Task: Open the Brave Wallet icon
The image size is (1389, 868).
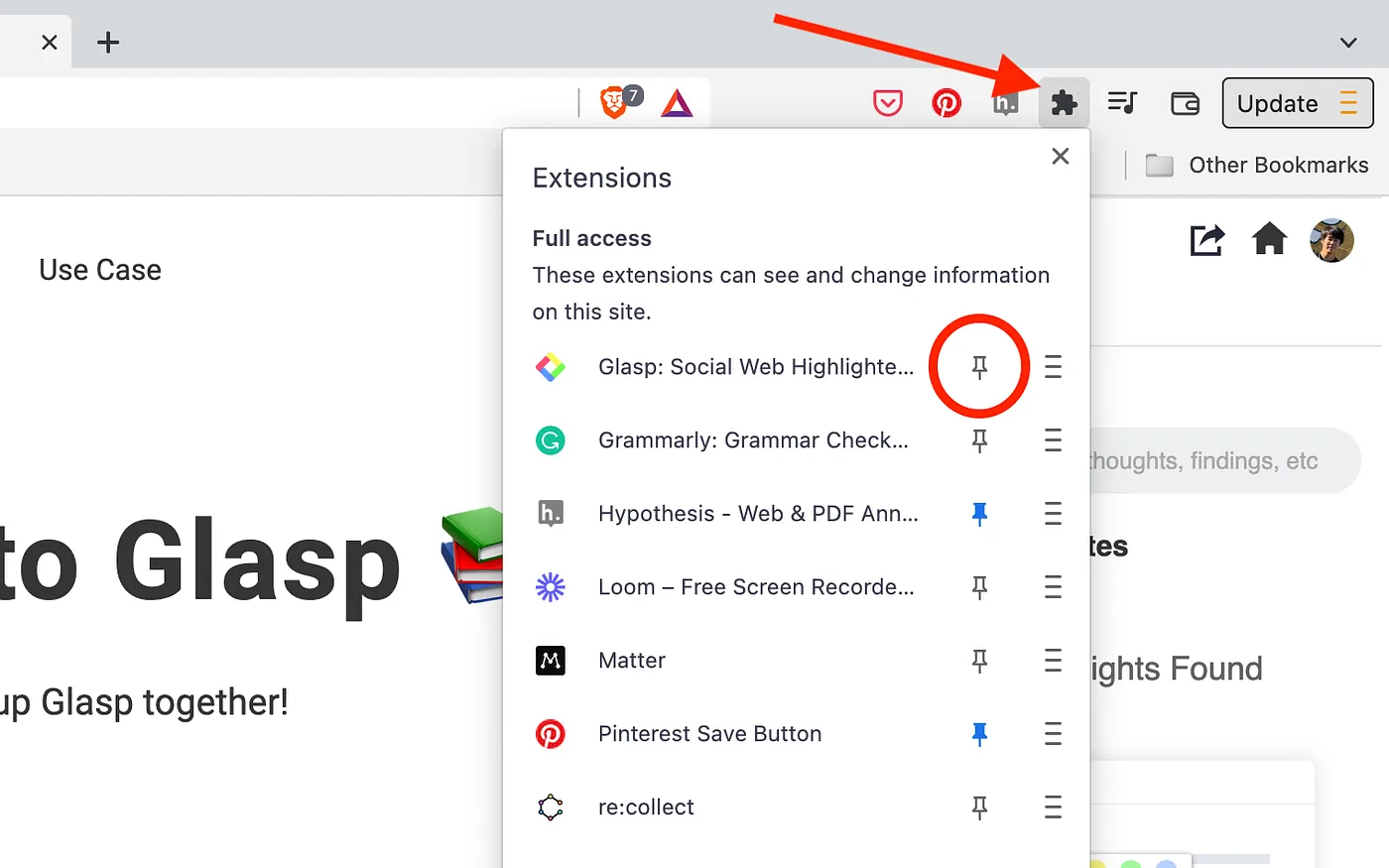Action: point(1185,103)
